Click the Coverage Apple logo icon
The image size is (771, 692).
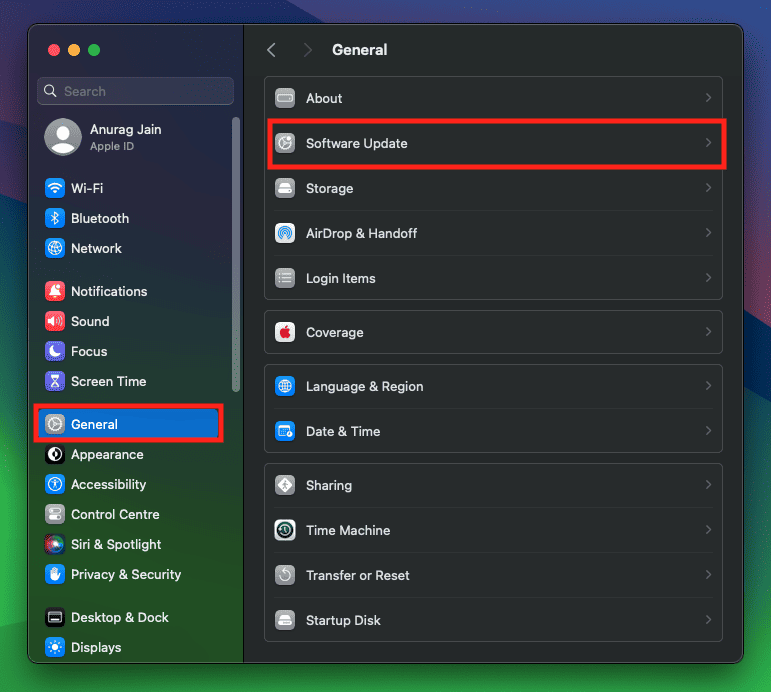pyautogui.click(x=285, y=332)
